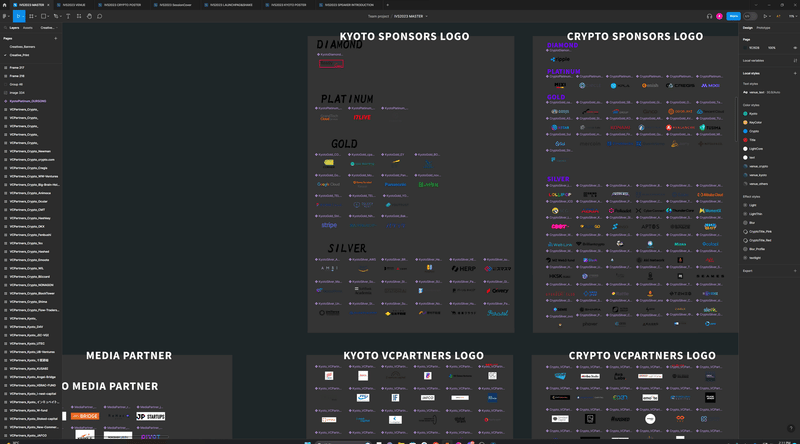This screenshot has height=444, width=800.
Task: Open the layers search magnifier
Action: pos(5,28)
